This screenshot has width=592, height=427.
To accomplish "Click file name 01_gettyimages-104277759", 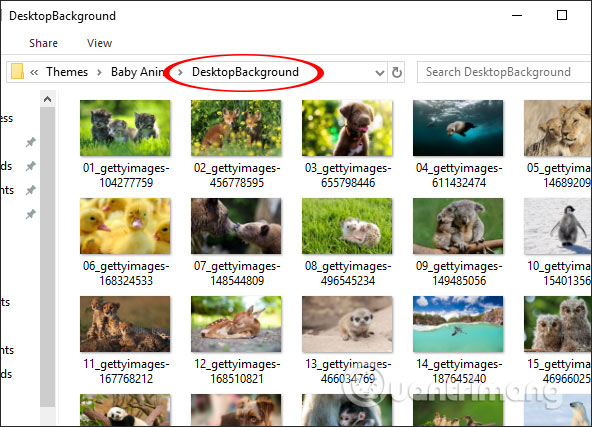I will (126, 175).
